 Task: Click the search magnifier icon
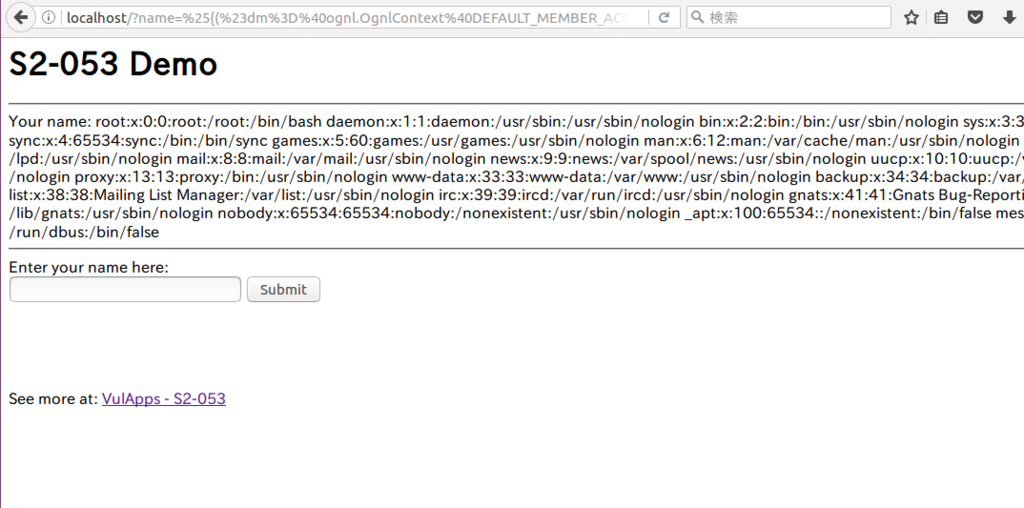coord(697,18)
